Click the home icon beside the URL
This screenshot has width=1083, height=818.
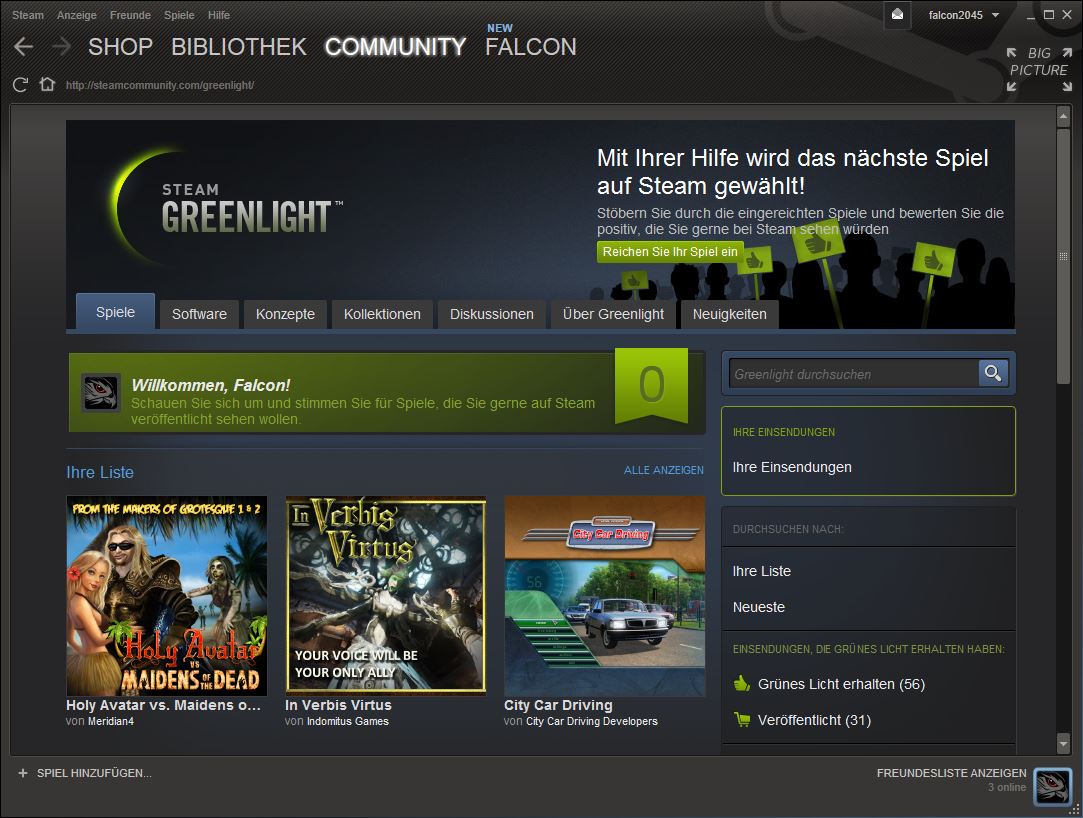(x=47, y=84)
